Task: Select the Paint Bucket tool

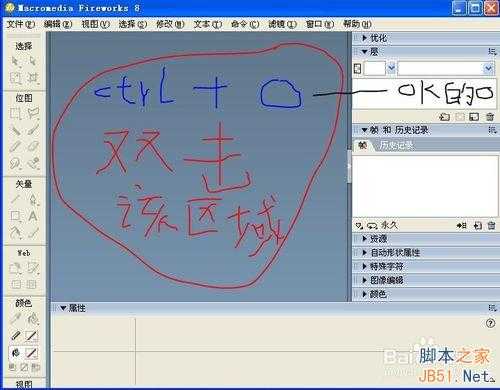Action: click(33, 319)
